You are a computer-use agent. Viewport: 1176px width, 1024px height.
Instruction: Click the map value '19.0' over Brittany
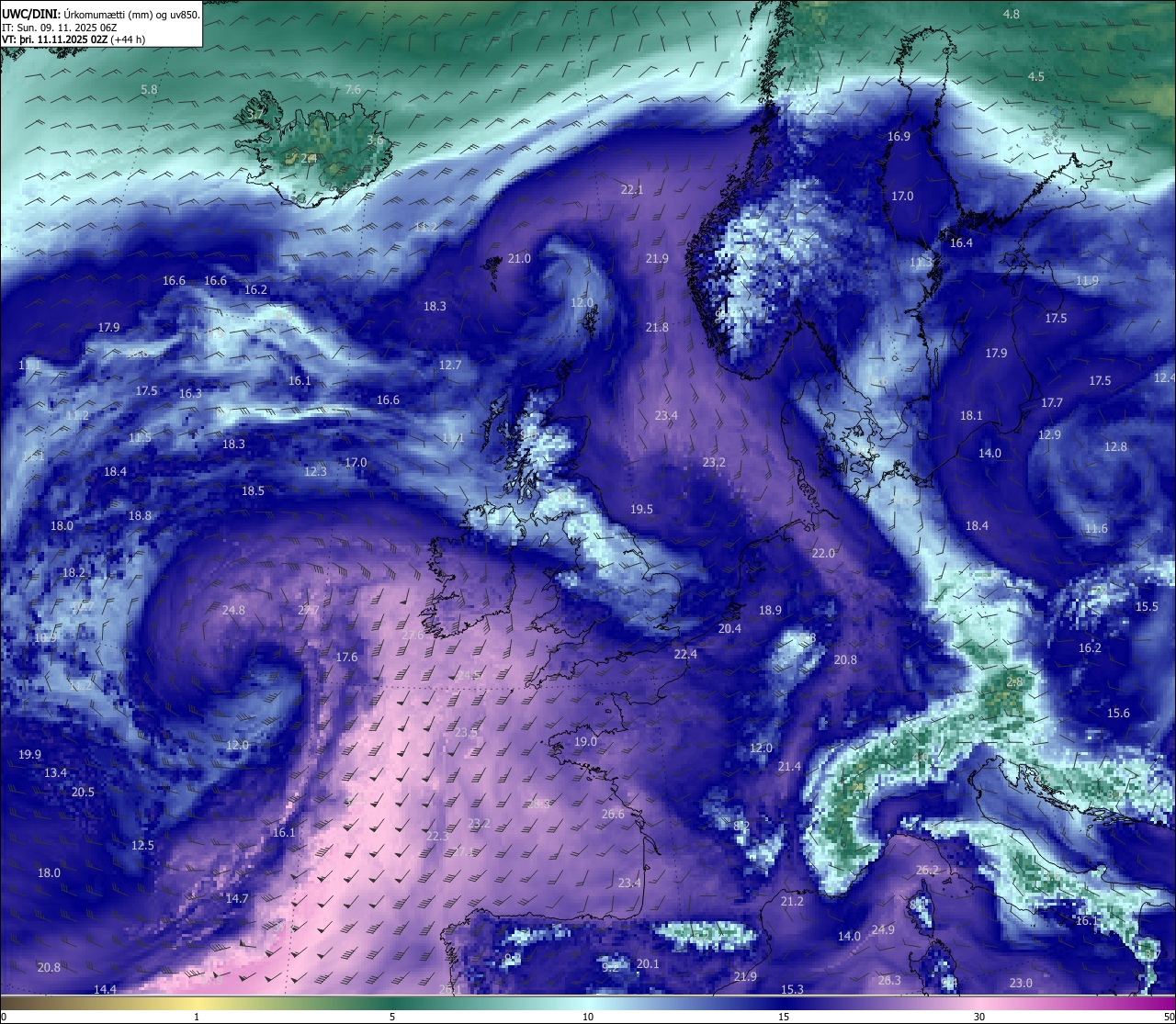(585, 742)
